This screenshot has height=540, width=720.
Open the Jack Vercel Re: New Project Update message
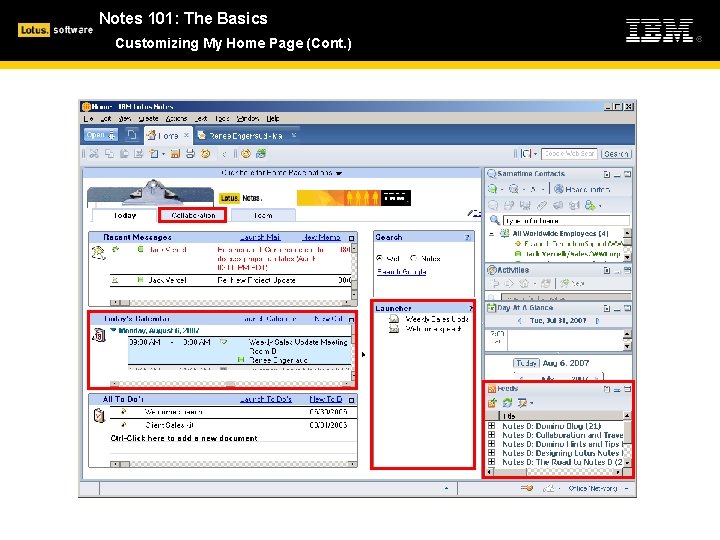click(x=231, y=280)
